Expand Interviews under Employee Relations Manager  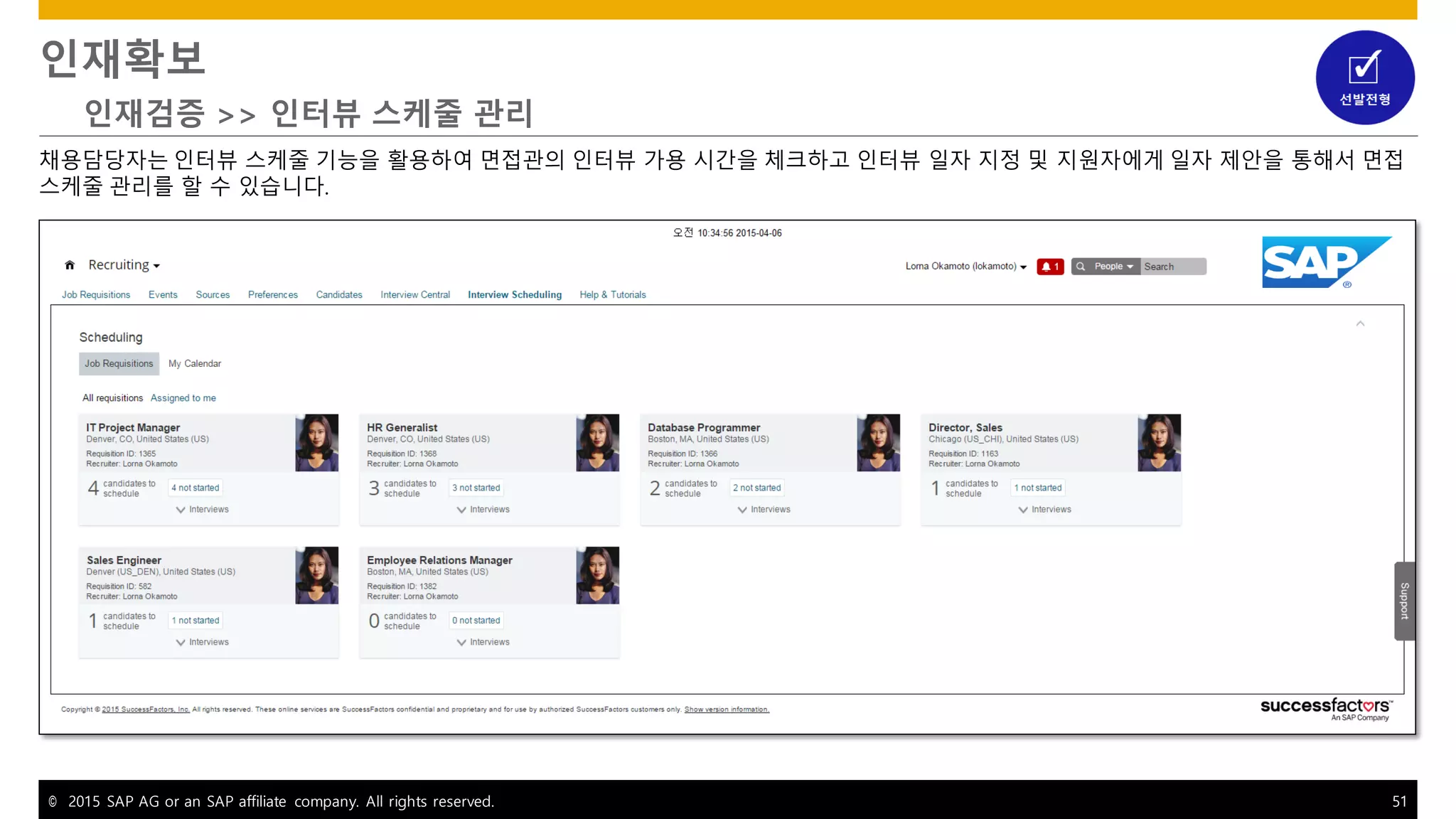[x=483, y=643]
